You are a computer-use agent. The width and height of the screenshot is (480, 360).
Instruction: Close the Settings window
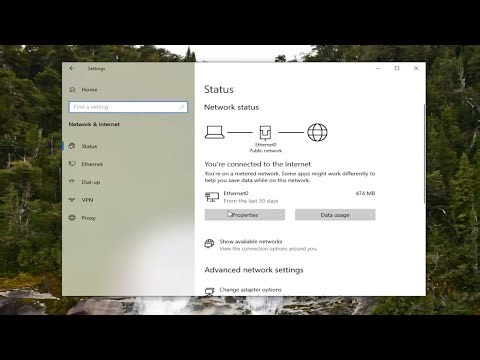pos(416,68)
